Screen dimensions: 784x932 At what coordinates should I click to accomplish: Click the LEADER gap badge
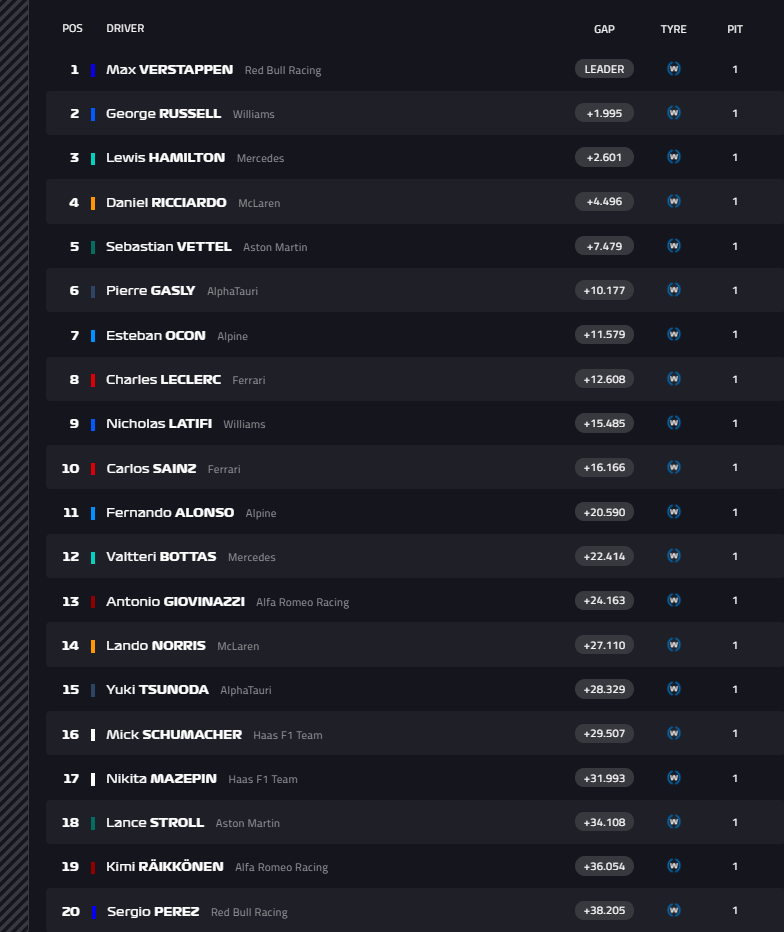coord(604,69)
